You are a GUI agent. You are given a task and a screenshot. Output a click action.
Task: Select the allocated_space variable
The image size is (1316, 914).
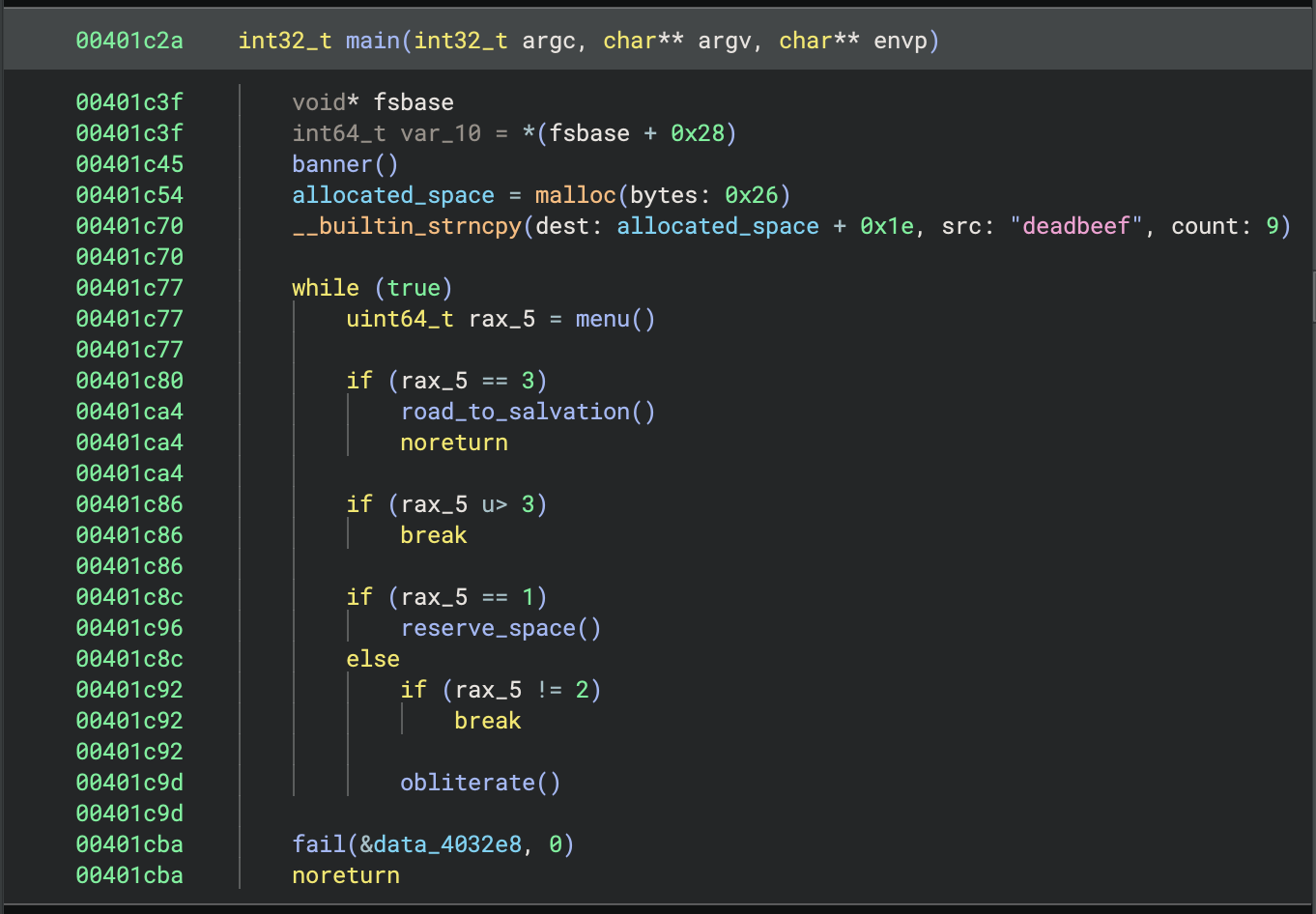click(x=392, y=194)
